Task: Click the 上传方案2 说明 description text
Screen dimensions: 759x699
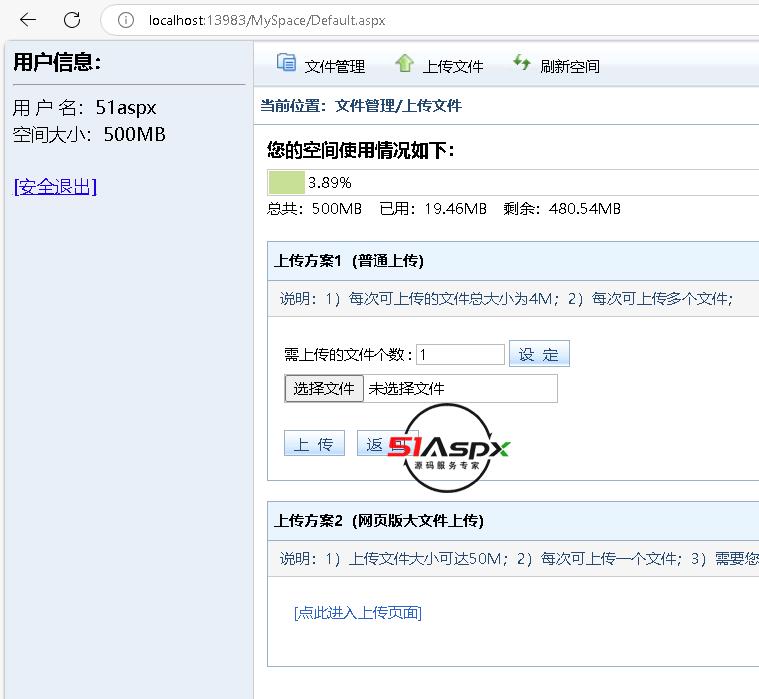Action: (x=519, y=559)
